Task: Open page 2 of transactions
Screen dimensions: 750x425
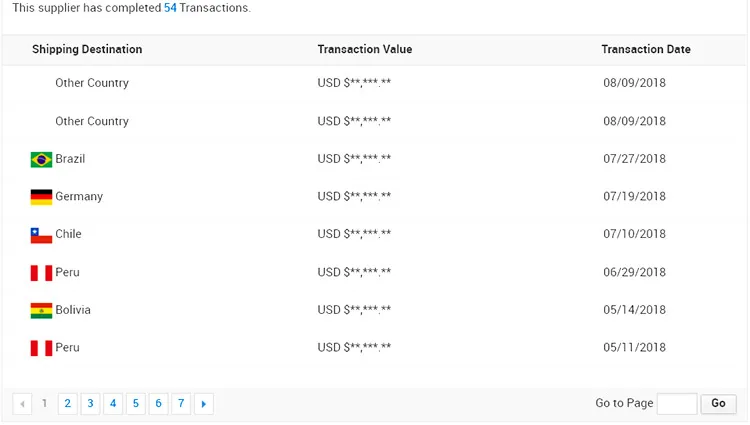Action: point(67,404)
